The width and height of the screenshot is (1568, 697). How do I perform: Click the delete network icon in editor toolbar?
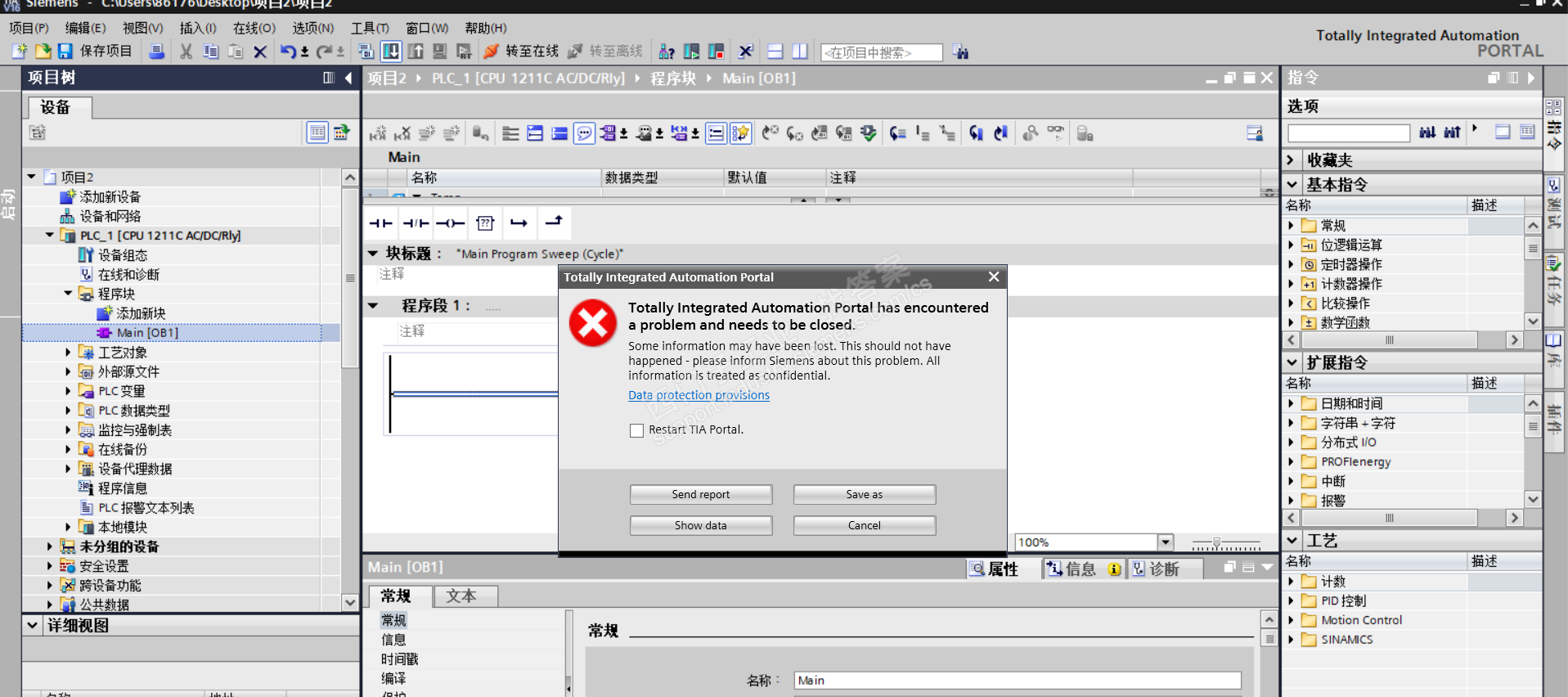click(x=402, y=133)
